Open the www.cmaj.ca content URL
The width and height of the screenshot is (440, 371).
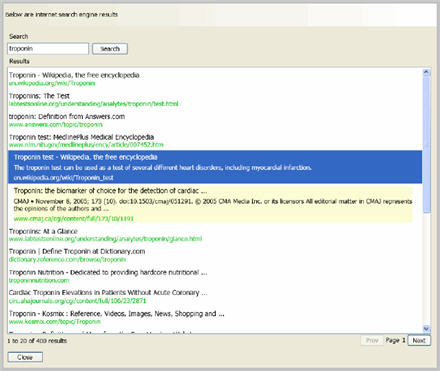pyautogui.click(x=74, y=219)
